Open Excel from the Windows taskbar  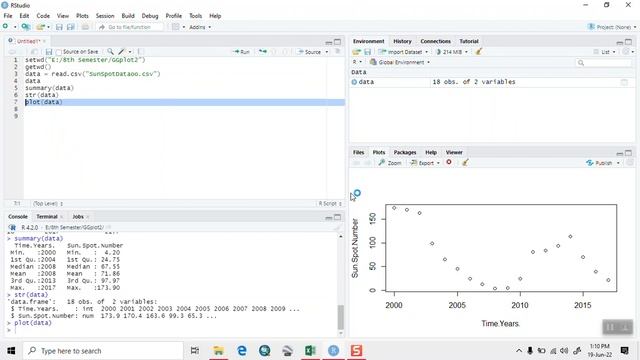click(x=310, y=351)
